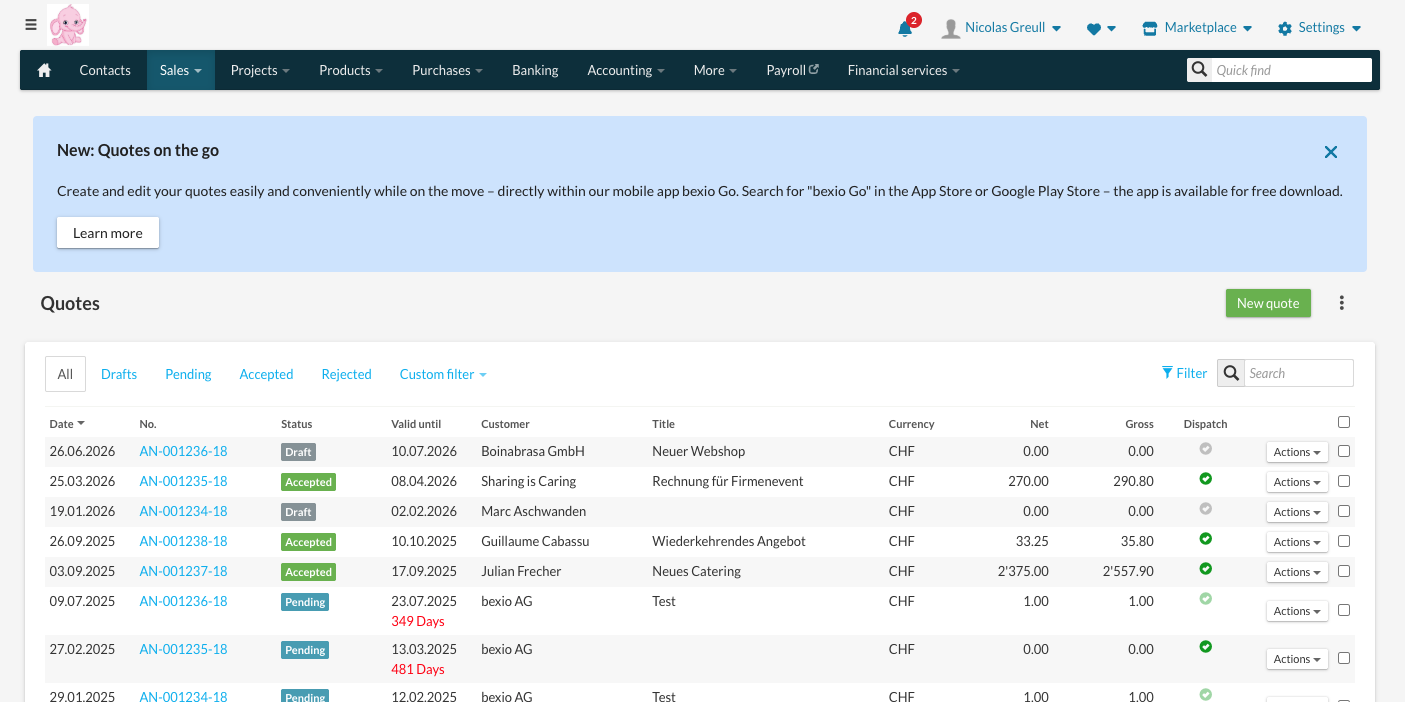The height and width of the screenshot is (702, 1405).
Task: Click the Draft status badge for Boinabrasa GmbH
Action: point(298,452)
